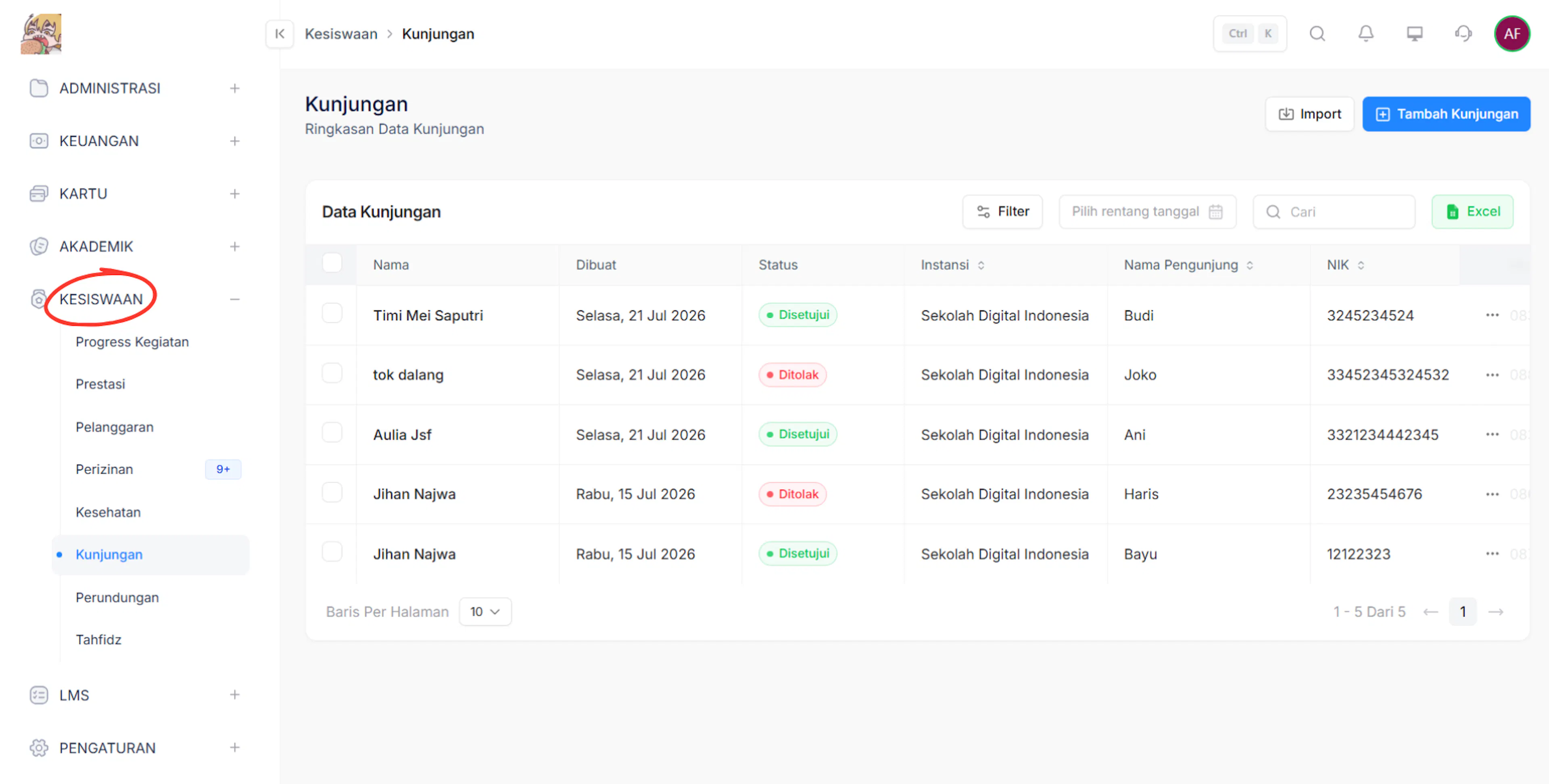
Task: Open row actions for visitor Bayu row
Action: (1492, 554)
